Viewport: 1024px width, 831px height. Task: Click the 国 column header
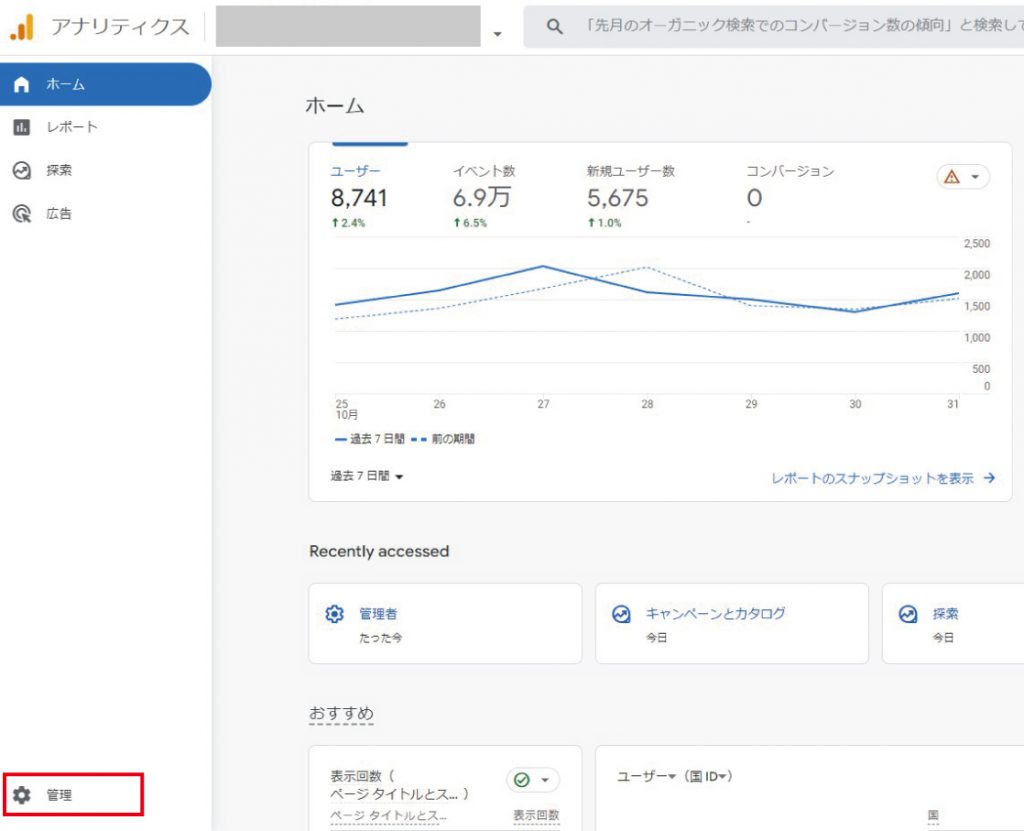click(933, 815)
